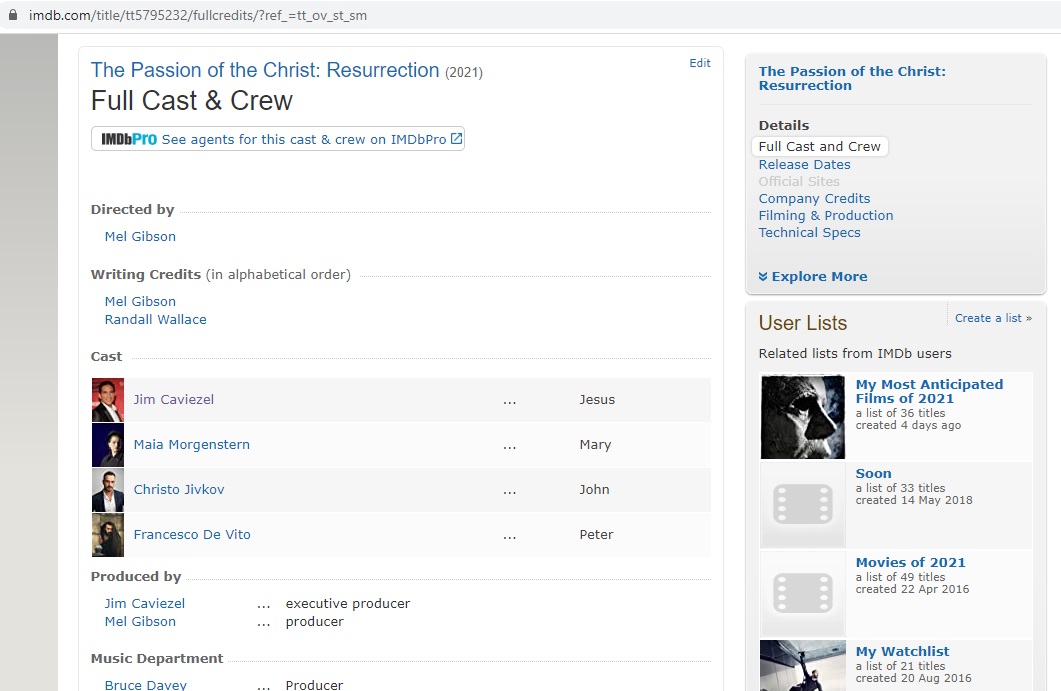Click Create a list link
This screenshot has height=691, width=1061.
(x=992, y=318)
